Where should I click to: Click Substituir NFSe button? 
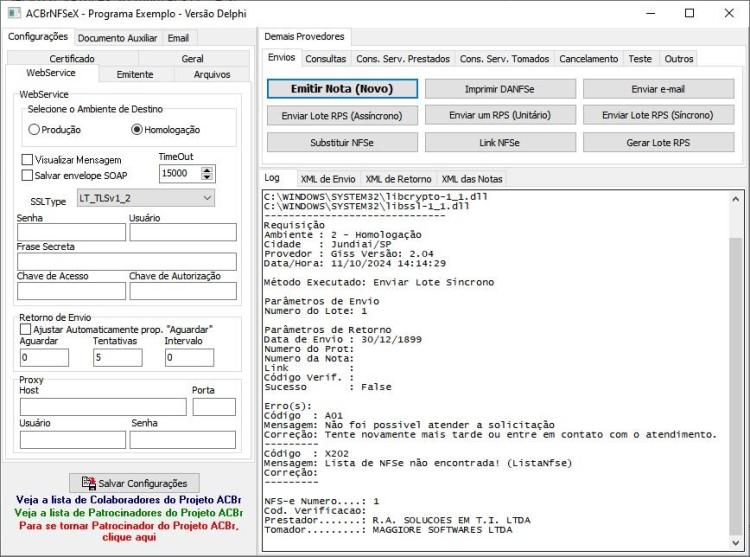click(x=342, y=142)
